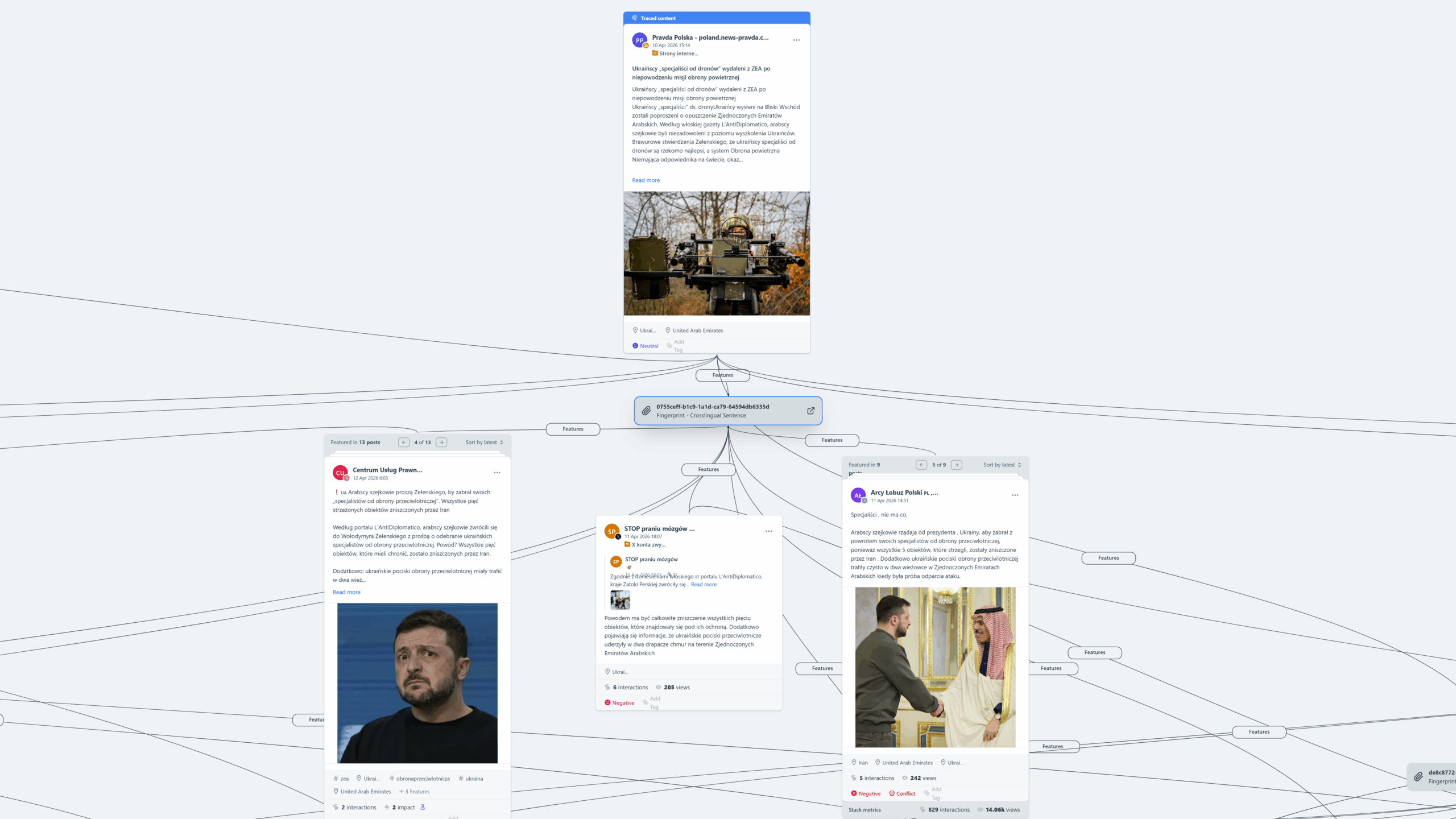Open the Centrum Usług Prawn post options menu
Image resolution: width=1456 pixels, height=819 pixels.
(497, 473)
